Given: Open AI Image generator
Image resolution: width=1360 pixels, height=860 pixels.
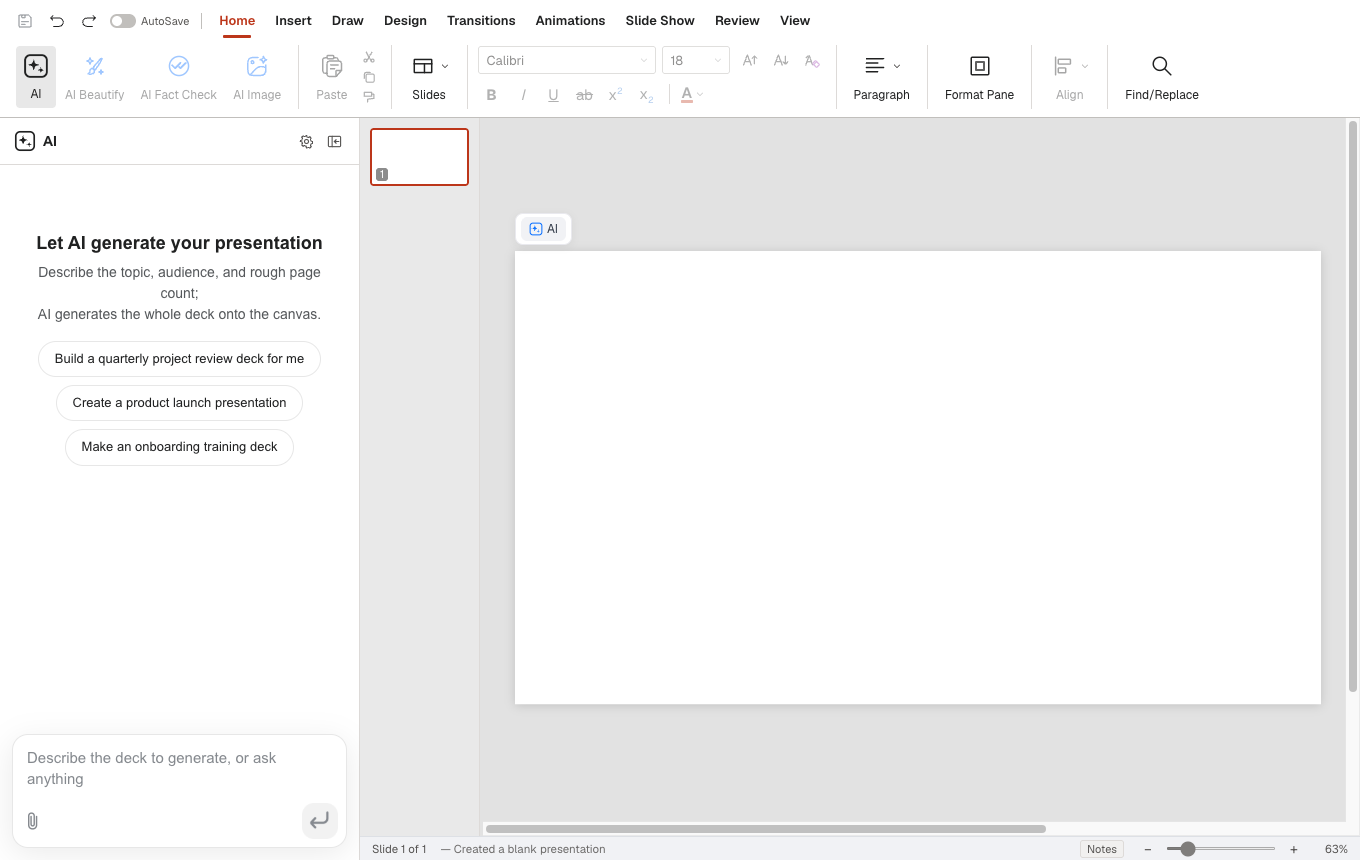Looking at the screenshot, I should (257, 77).
